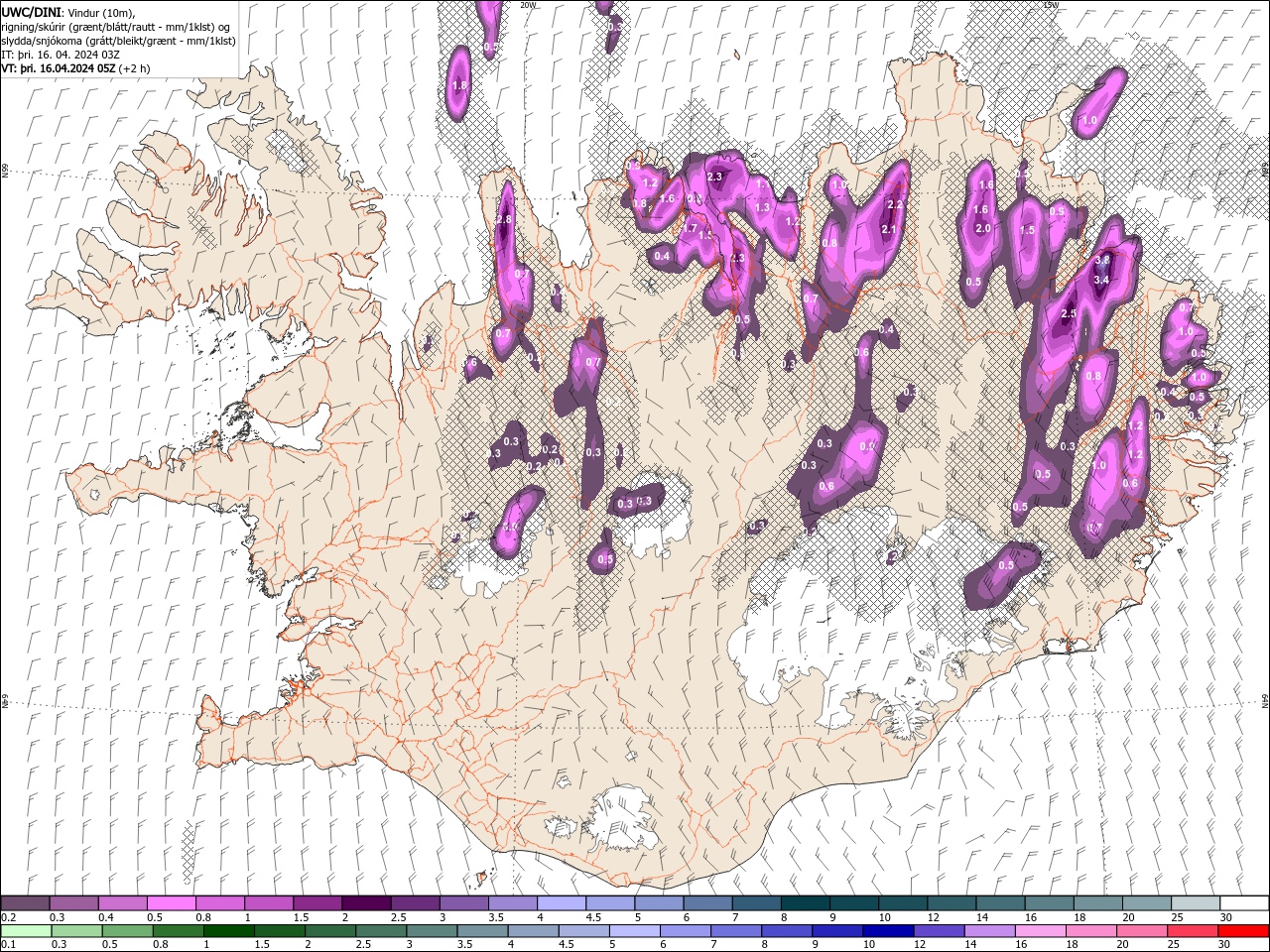
Task: Click the 'UWC/DINI: Vindur (10m),' title text
Action: click(68, 11)
